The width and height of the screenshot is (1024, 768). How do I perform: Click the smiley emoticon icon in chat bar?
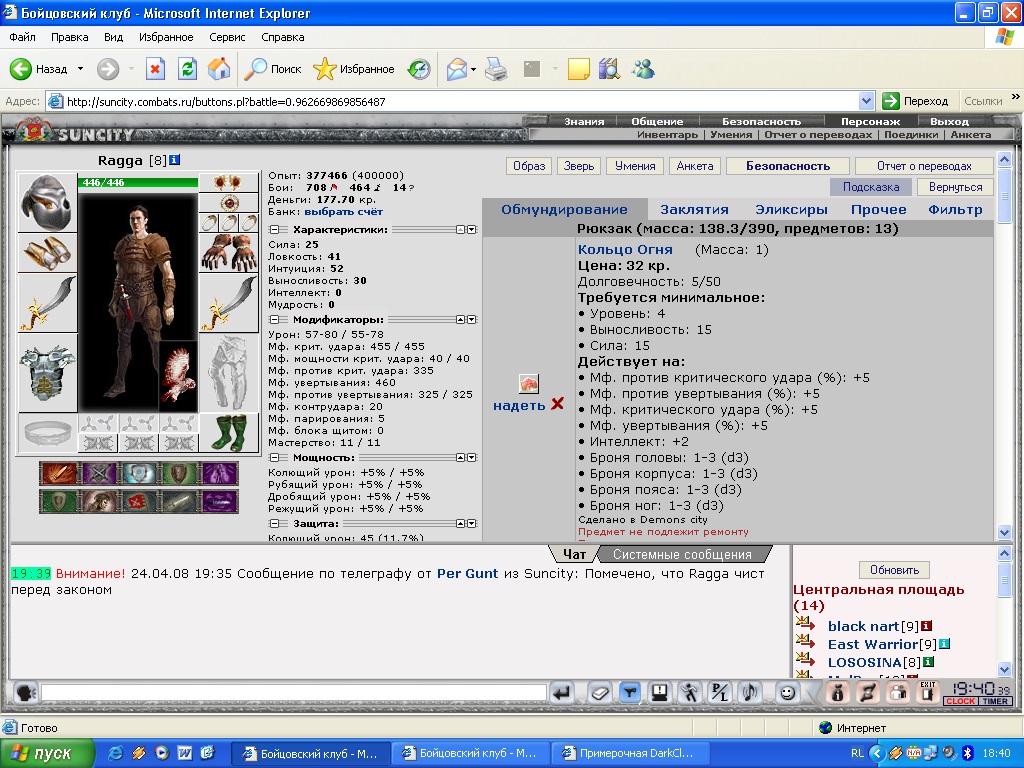tap(787, 692)
